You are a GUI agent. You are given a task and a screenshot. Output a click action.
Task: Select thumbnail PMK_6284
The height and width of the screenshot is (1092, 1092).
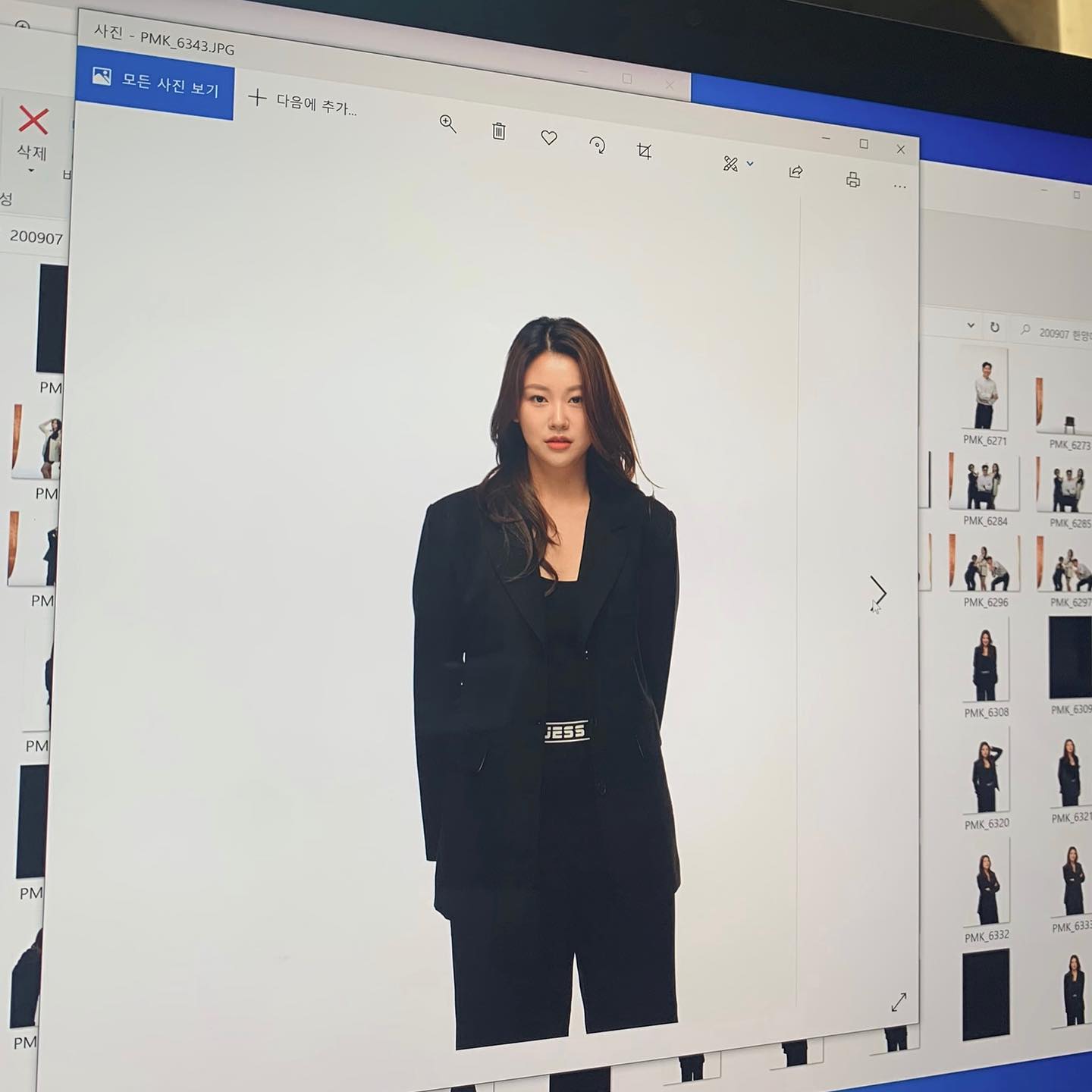984,483
